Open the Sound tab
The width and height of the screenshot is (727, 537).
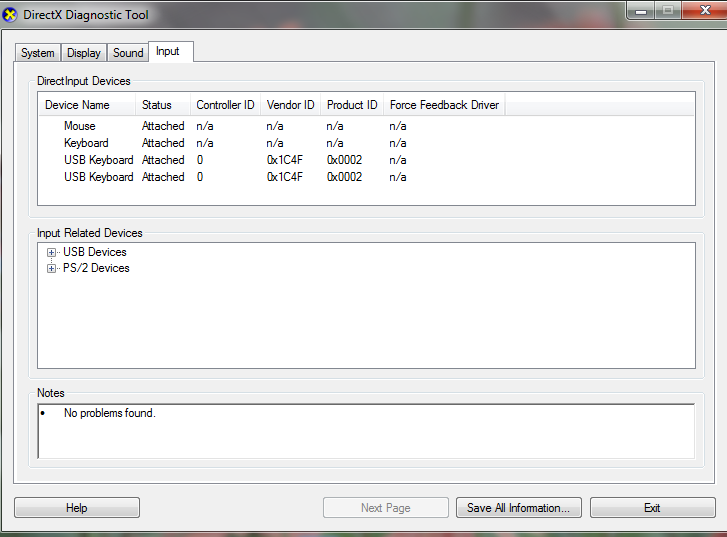128,52
